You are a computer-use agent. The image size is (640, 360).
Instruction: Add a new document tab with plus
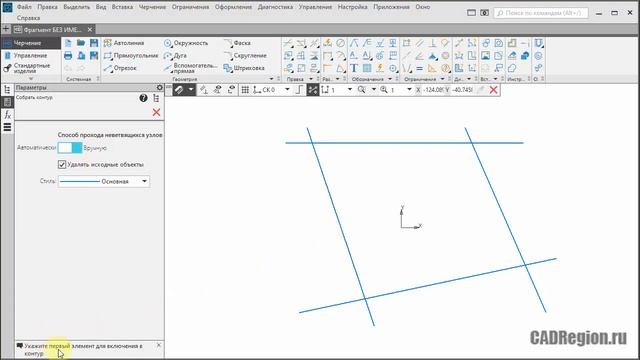(x=6, y=29)
